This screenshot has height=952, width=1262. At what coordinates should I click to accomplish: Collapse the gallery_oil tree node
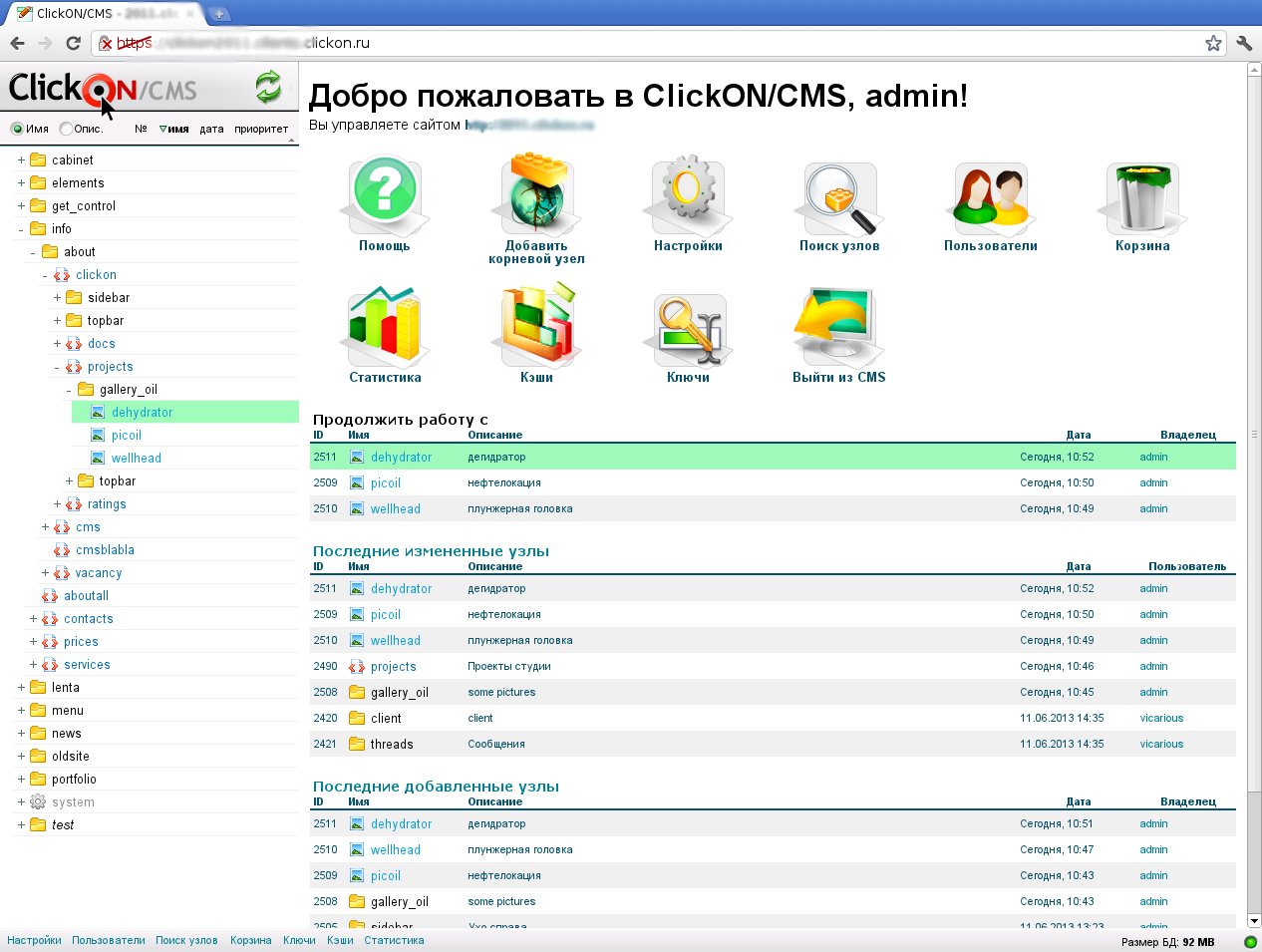(x=69, y=390)
